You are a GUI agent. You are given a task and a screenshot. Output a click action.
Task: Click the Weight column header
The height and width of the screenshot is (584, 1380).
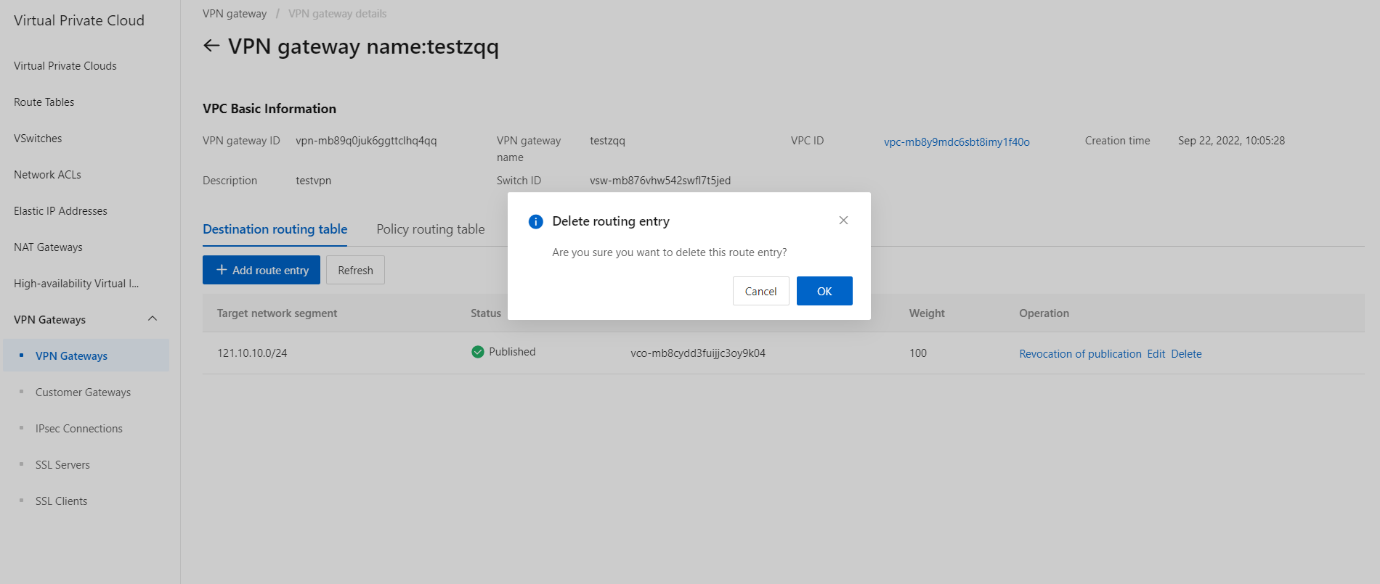tap(927, 313)
